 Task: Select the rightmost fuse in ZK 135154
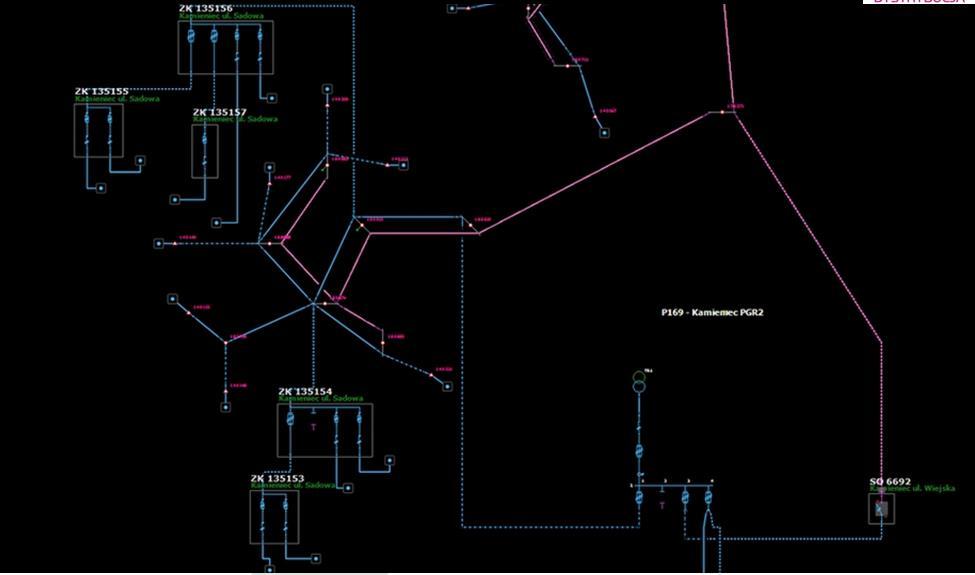pos(359,418)
